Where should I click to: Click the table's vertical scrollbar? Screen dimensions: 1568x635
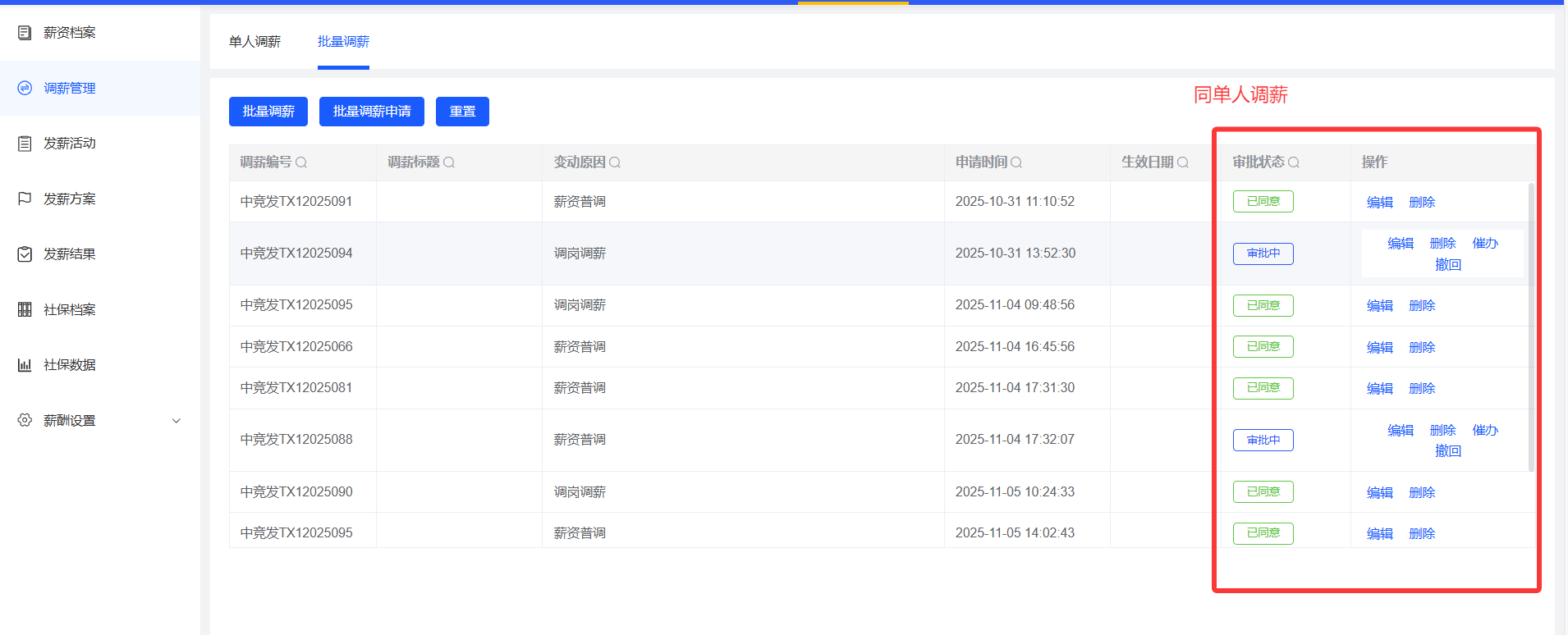[1531, 327]
